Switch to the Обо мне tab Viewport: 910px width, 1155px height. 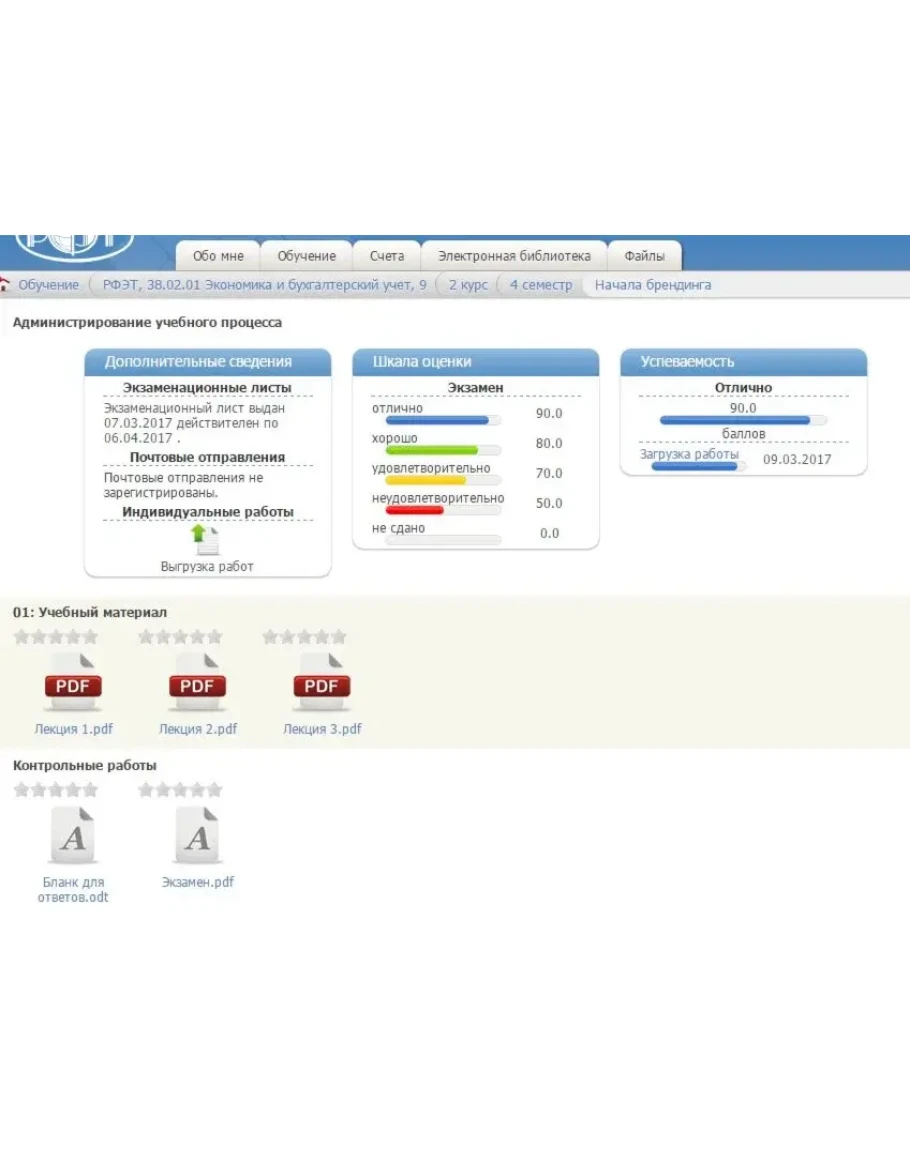pyautogui.click(x=218, y=256)
